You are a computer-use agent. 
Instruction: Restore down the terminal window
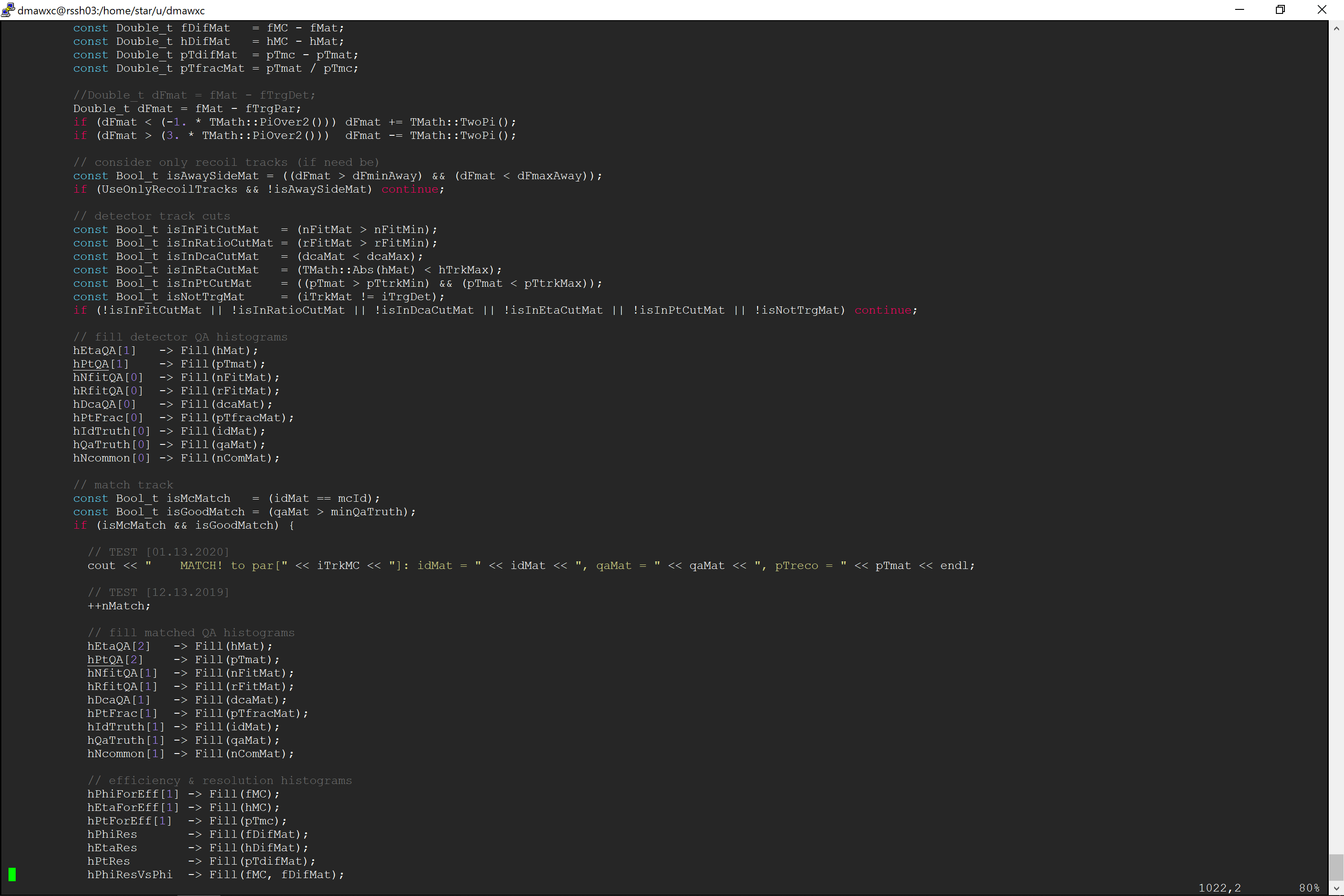point(1280,10)
